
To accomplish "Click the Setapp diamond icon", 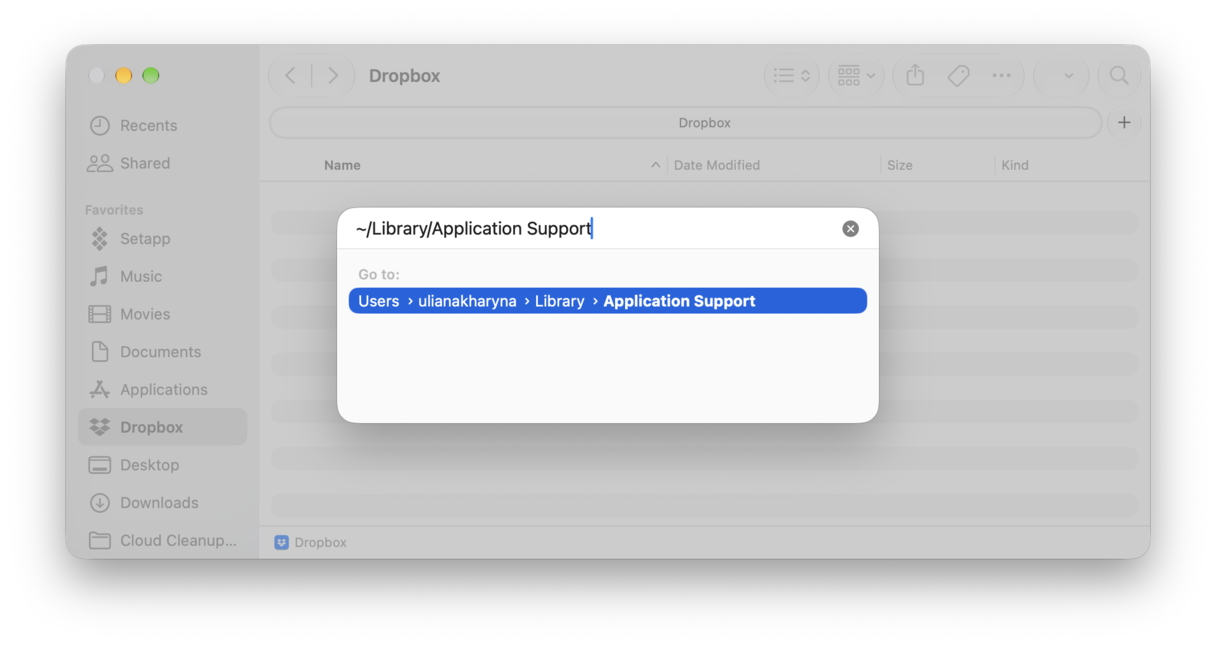I will pyautogui.click(x=100, y=239).
